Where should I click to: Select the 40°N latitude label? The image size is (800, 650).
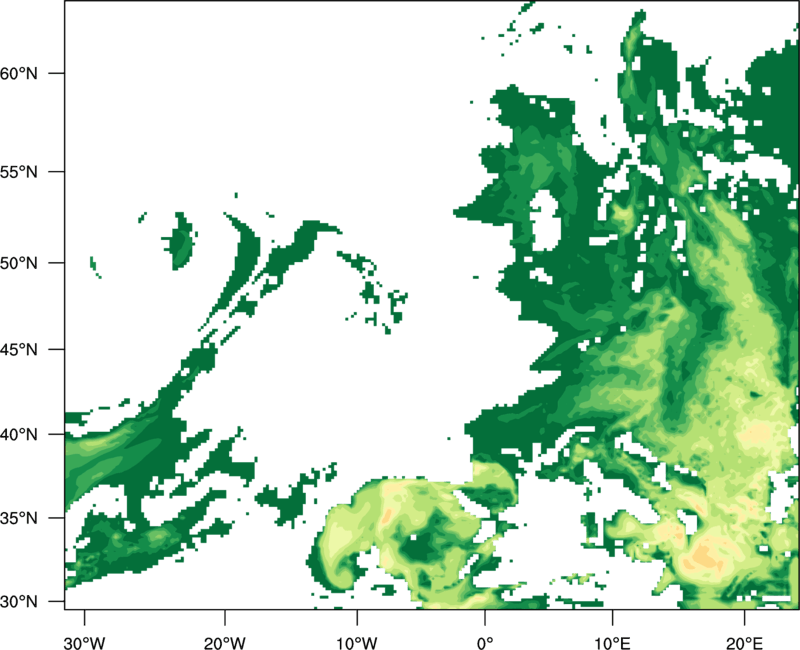tap(18, 435)
